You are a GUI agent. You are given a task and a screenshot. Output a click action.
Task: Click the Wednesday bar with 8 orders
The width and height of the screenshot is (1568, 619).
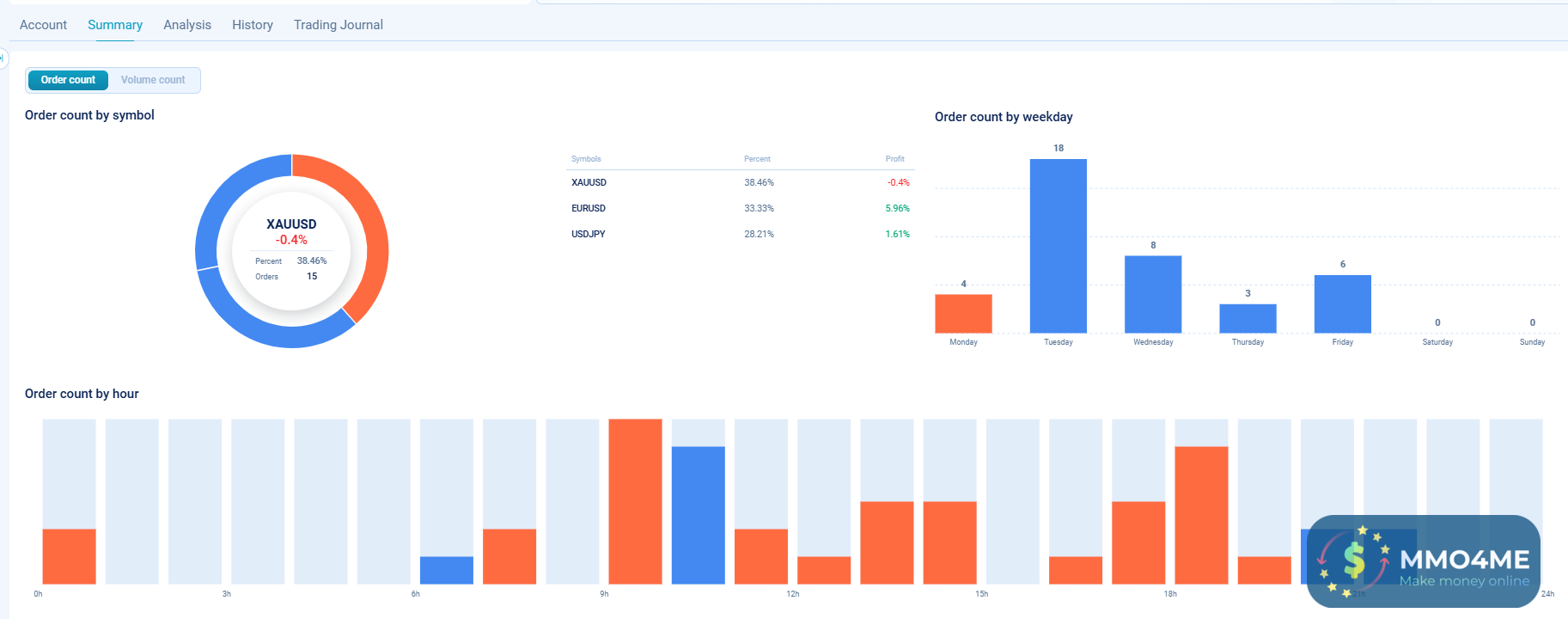pyautogui.click(x=1153, y=294)
